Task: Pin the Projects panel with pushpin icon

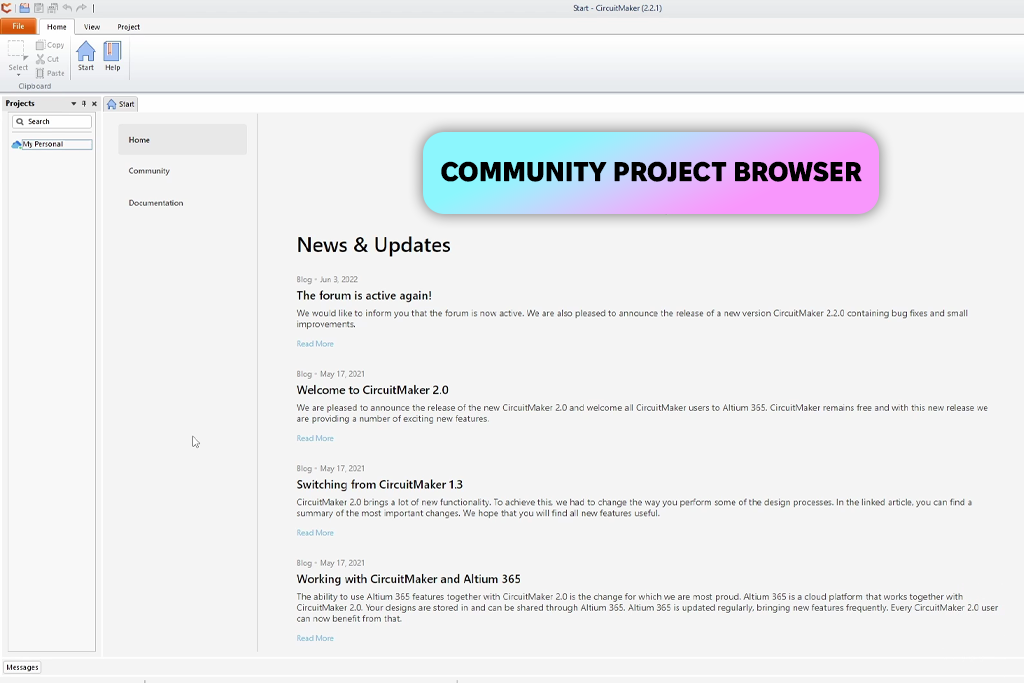Action: pyautogui.click(x=84, y=103)
